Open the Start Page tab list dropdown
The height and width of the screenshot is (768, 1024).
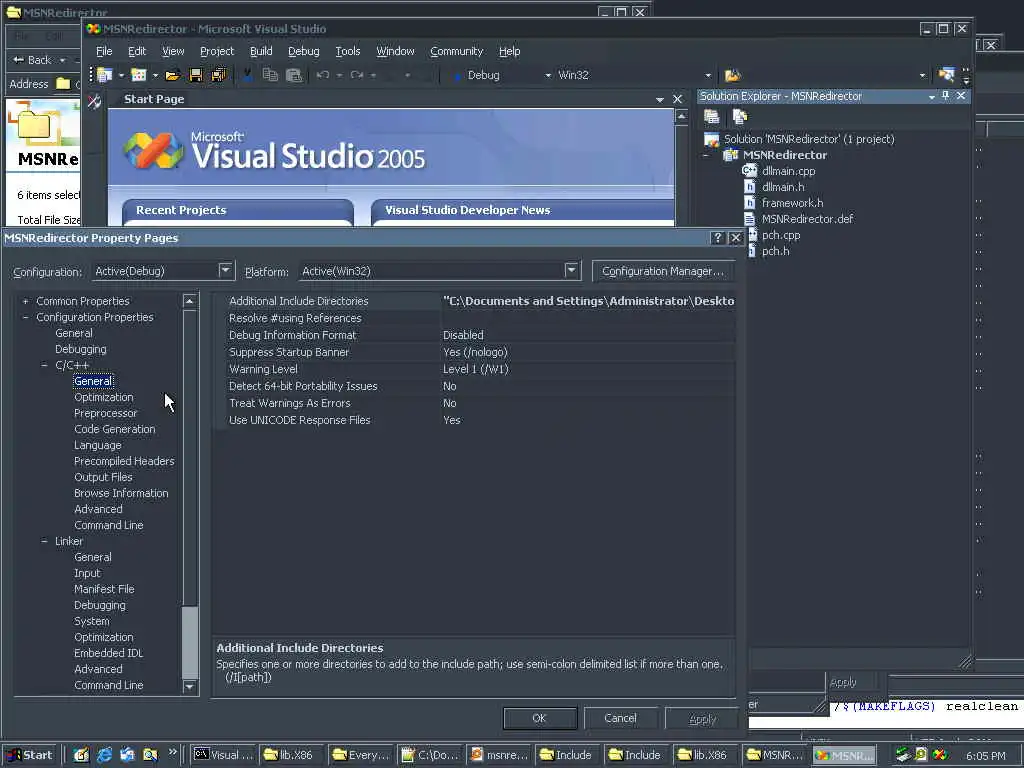pos(660,99)
